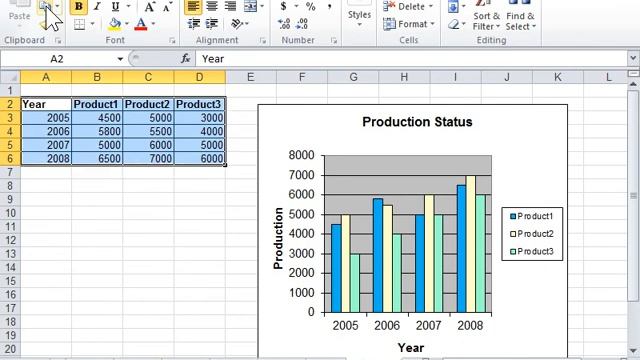The width and height of the screenshot is (640, 360).
Task: Apply yellow Fill Color bucket
Action: (115, 24)
